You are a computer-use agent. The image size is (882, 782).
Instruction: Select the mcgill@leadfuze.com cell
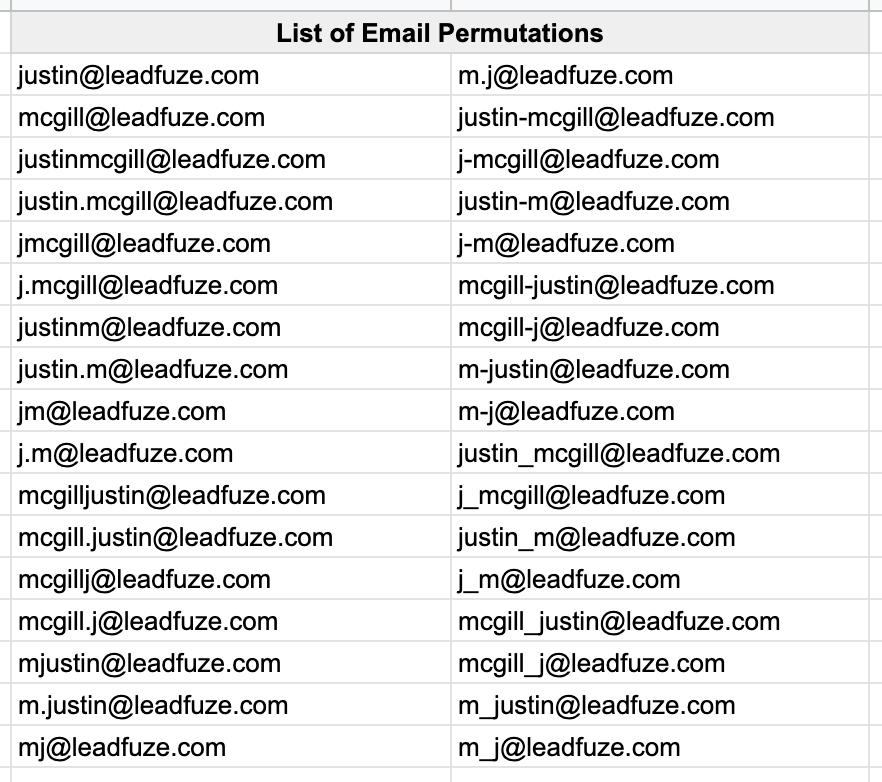point(141,117)
